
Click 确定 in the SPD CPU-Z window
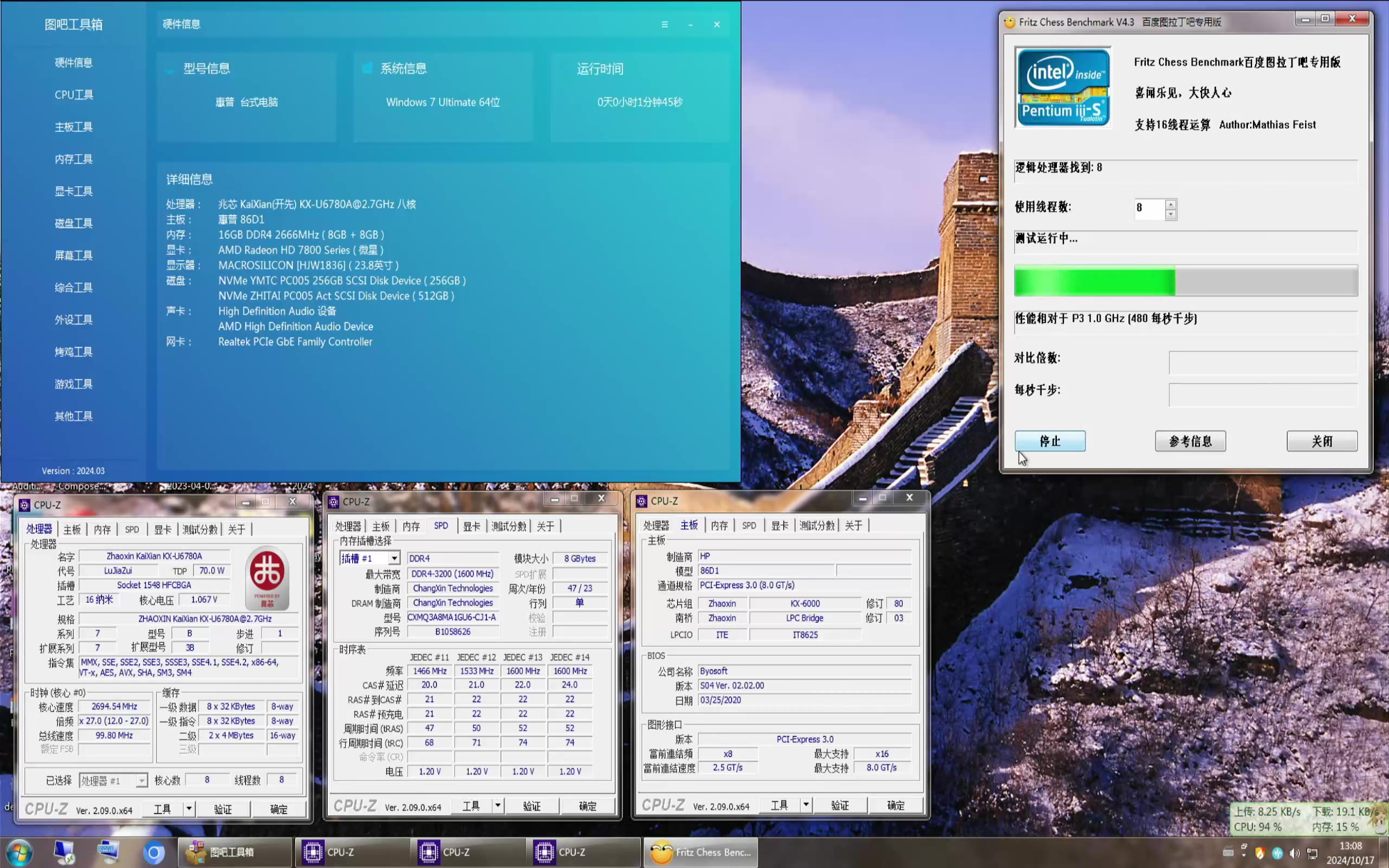click(588, 806)
